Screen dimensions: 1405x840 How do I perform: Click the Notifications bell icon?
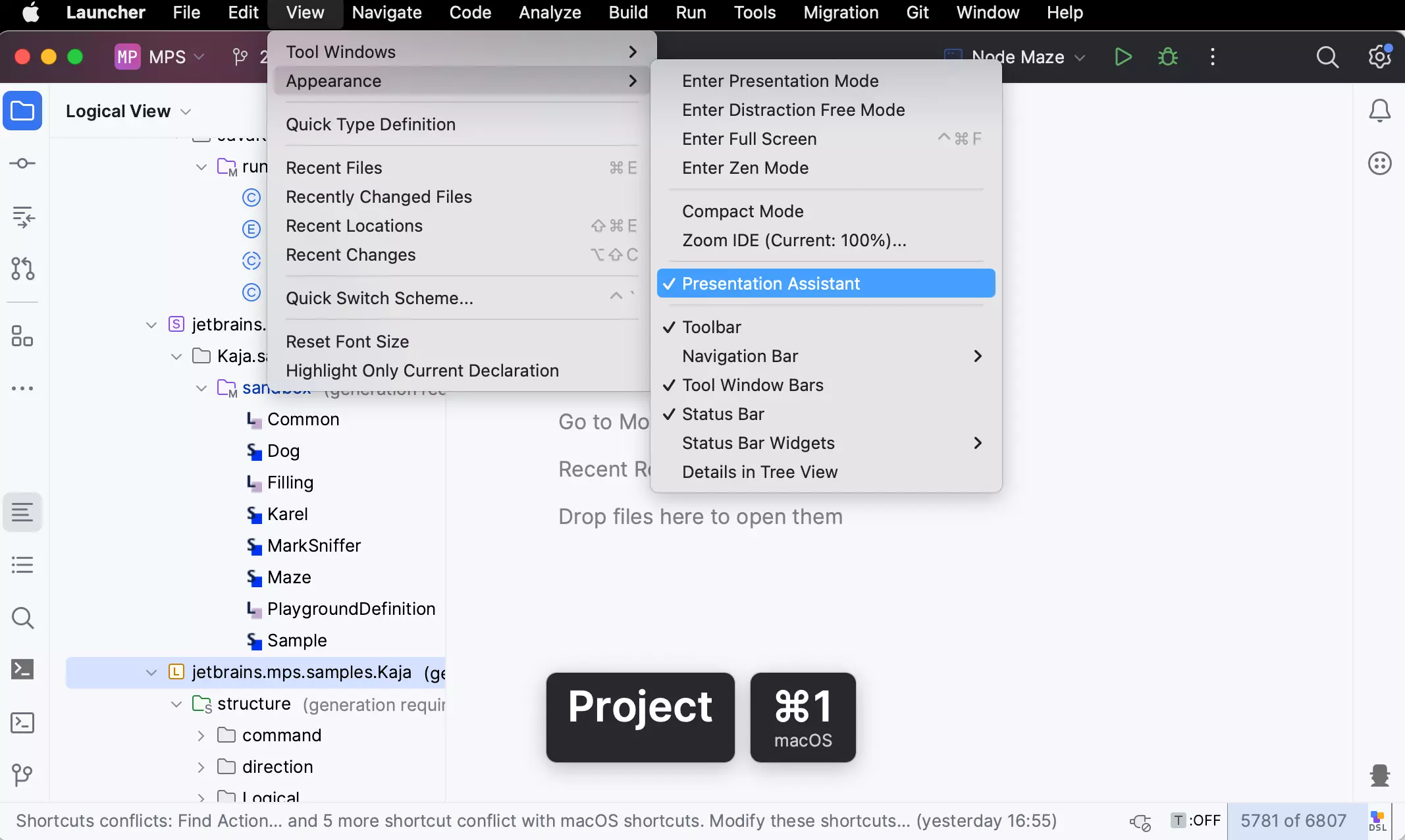(1380, 110)
